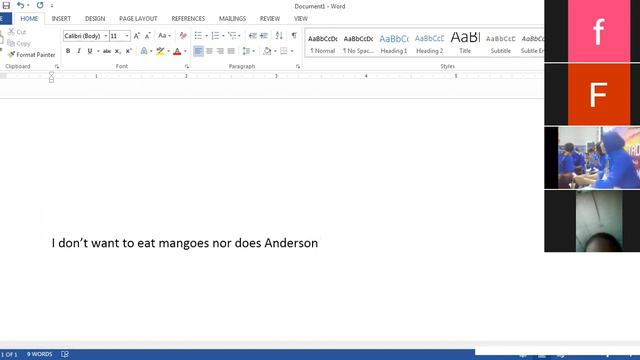640x360 pixels.
Task: Increase the paragraph indent
Action: [x=264, y=36]
